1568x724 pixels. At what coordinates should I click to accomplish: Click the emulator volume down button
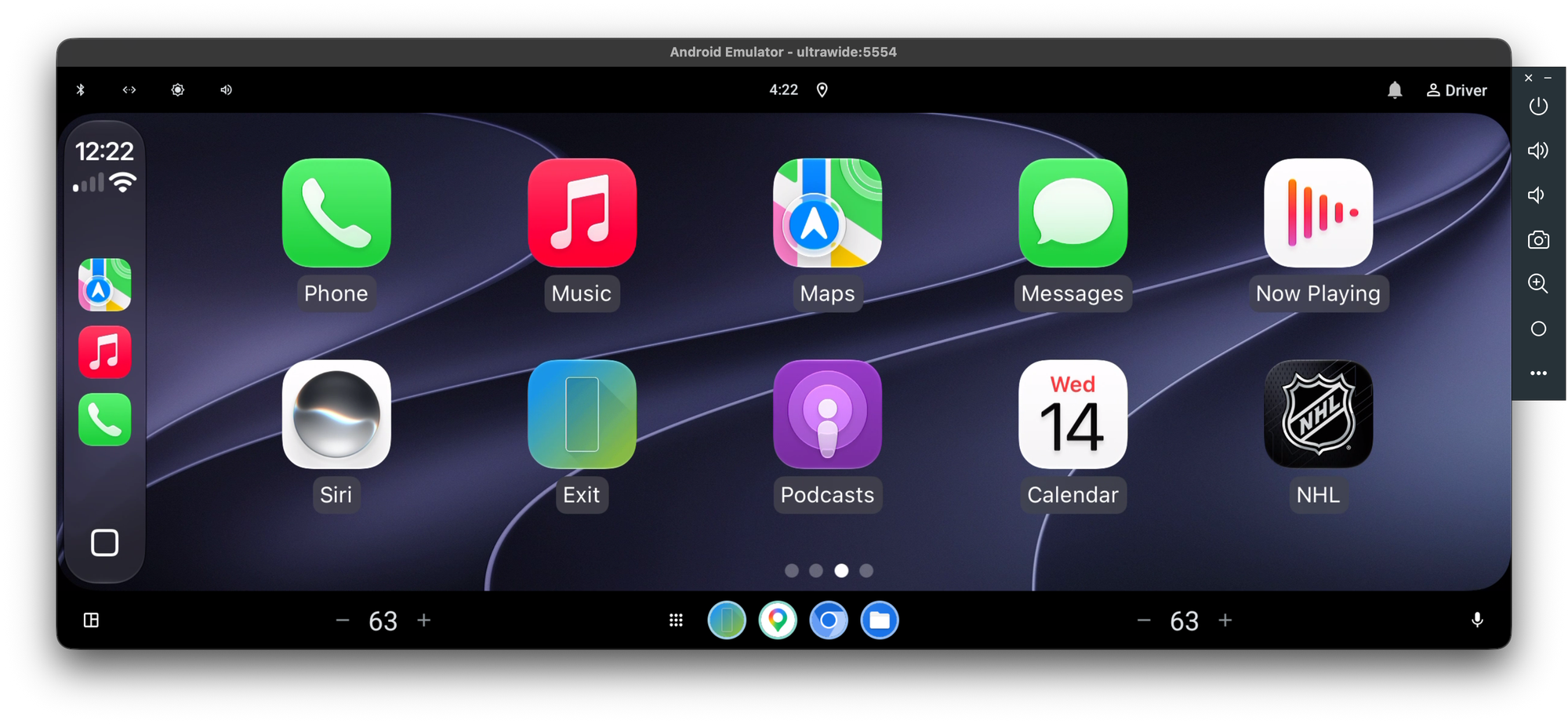coord(1537,195)
